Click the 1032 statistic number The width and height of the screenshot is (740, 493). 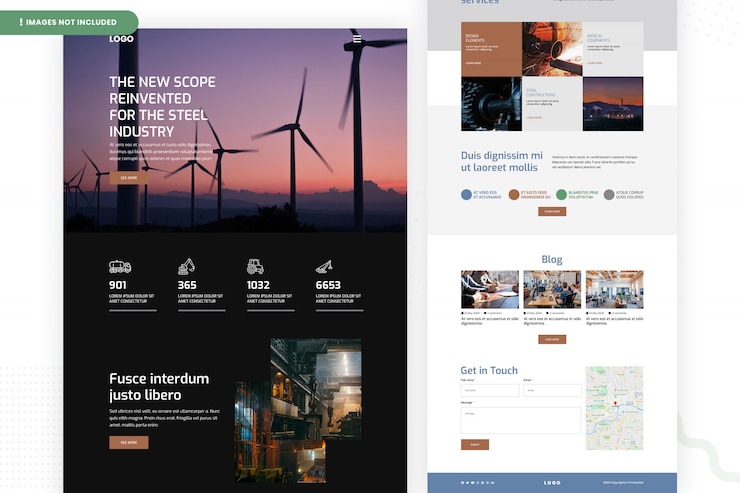(x=258, y=285)
